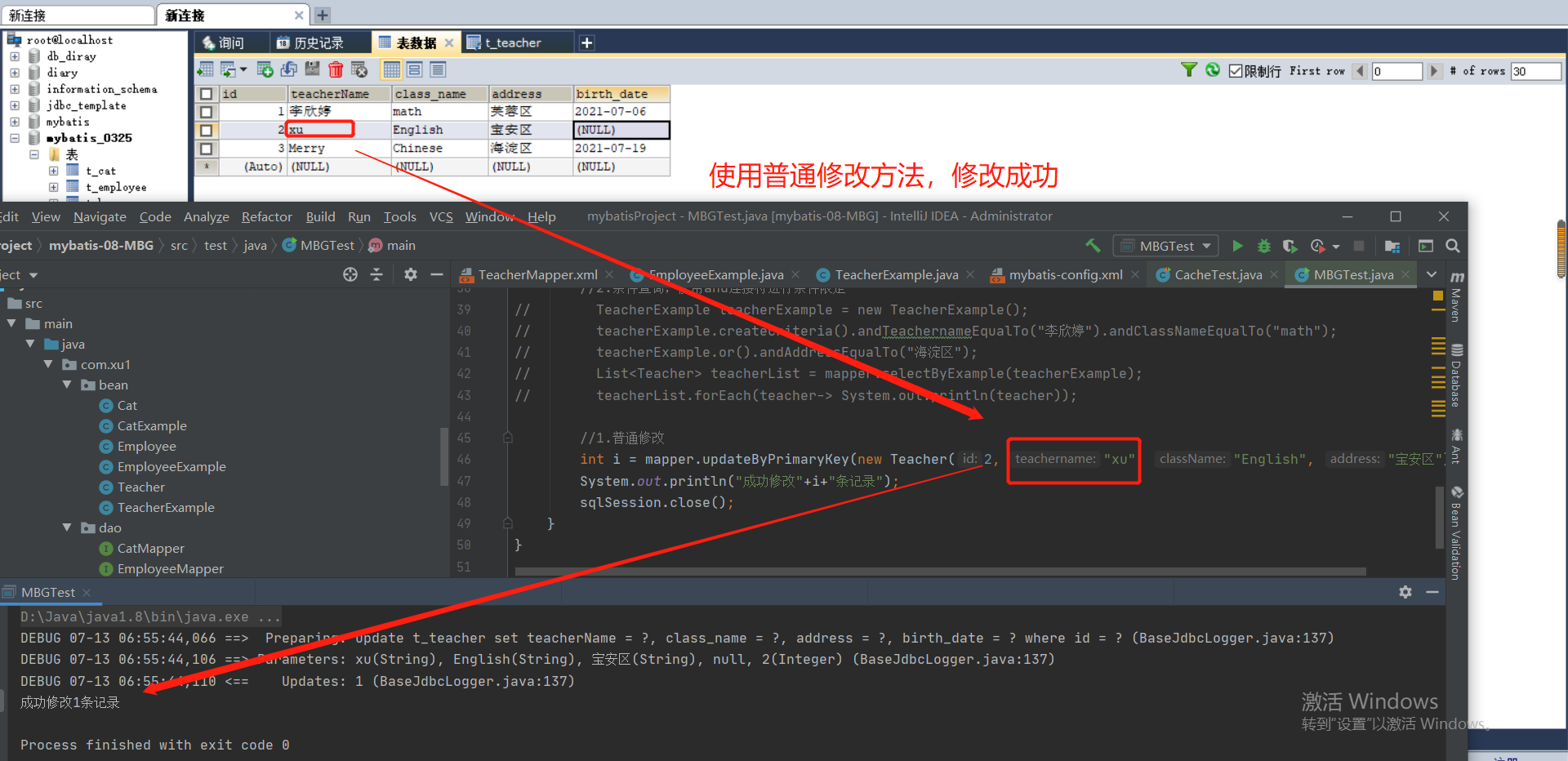Click the MBGTest breadcrumb in navigation bar
This screenshot has height=761, width=1568.
tap(327, 245)
